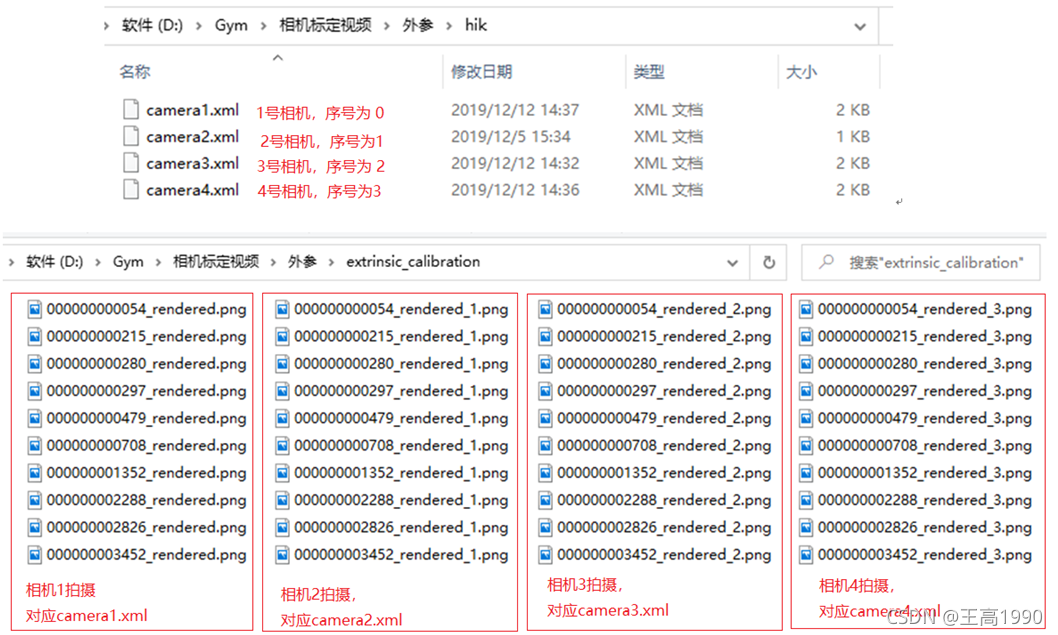Go to Gym folder in hik breadcrumb
This screenshot has width=1058, height=635.
tap(231, 26)
